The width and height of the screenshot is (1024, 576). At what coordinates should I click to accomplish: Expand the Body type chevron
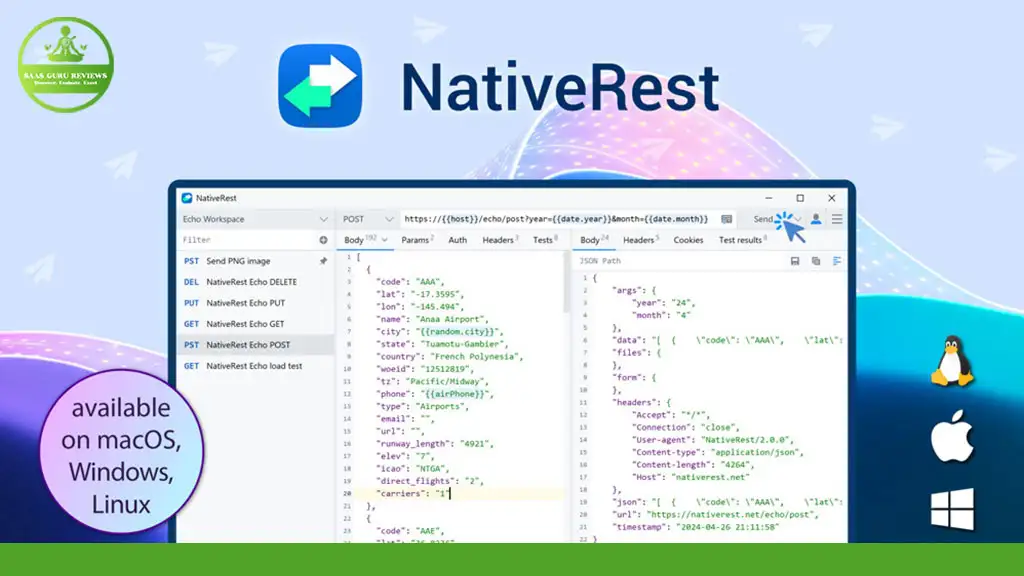(384, 240)
